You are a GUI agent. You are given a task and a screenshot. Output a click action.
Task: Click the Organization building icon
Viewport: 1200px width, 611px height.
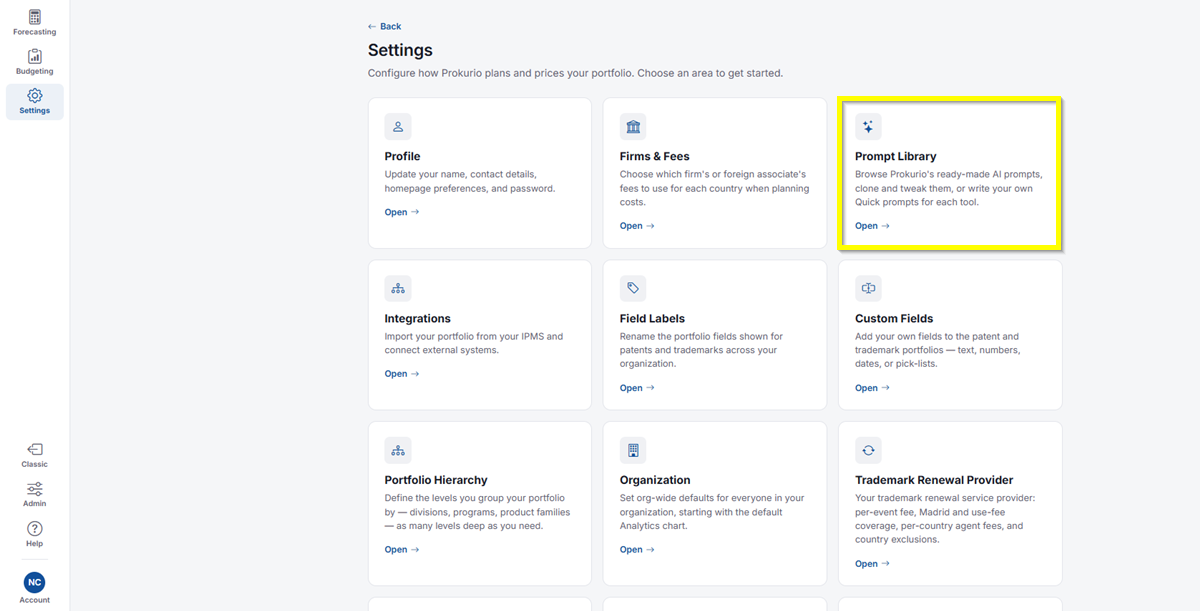[x=633, y=451]
